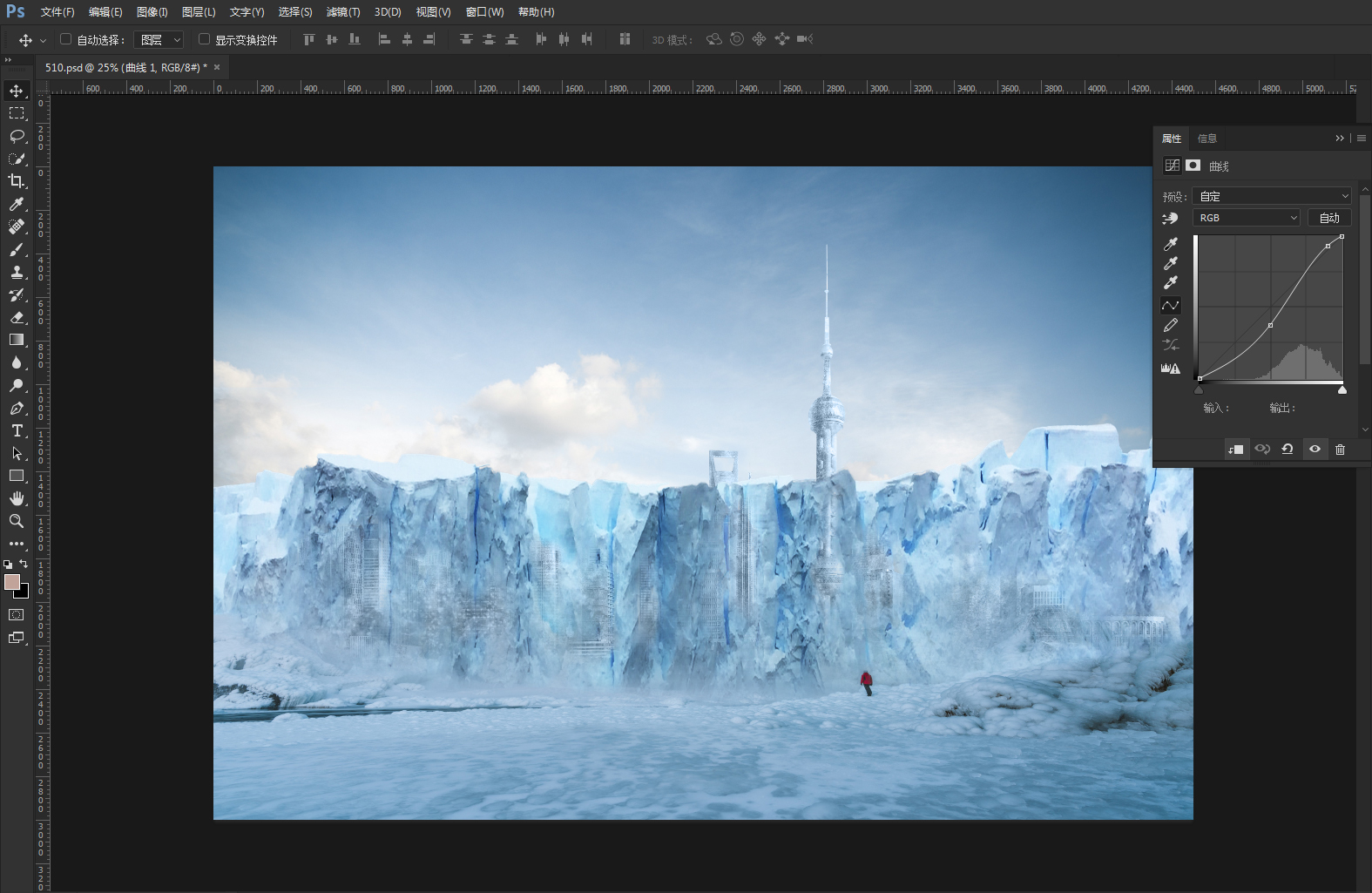Click the 自动 auto curves button

click(1329, 218)
